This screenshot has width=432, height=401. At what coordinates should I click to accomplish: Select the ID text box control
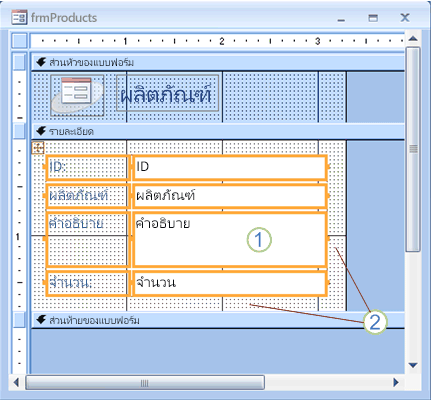pos(230,168)
